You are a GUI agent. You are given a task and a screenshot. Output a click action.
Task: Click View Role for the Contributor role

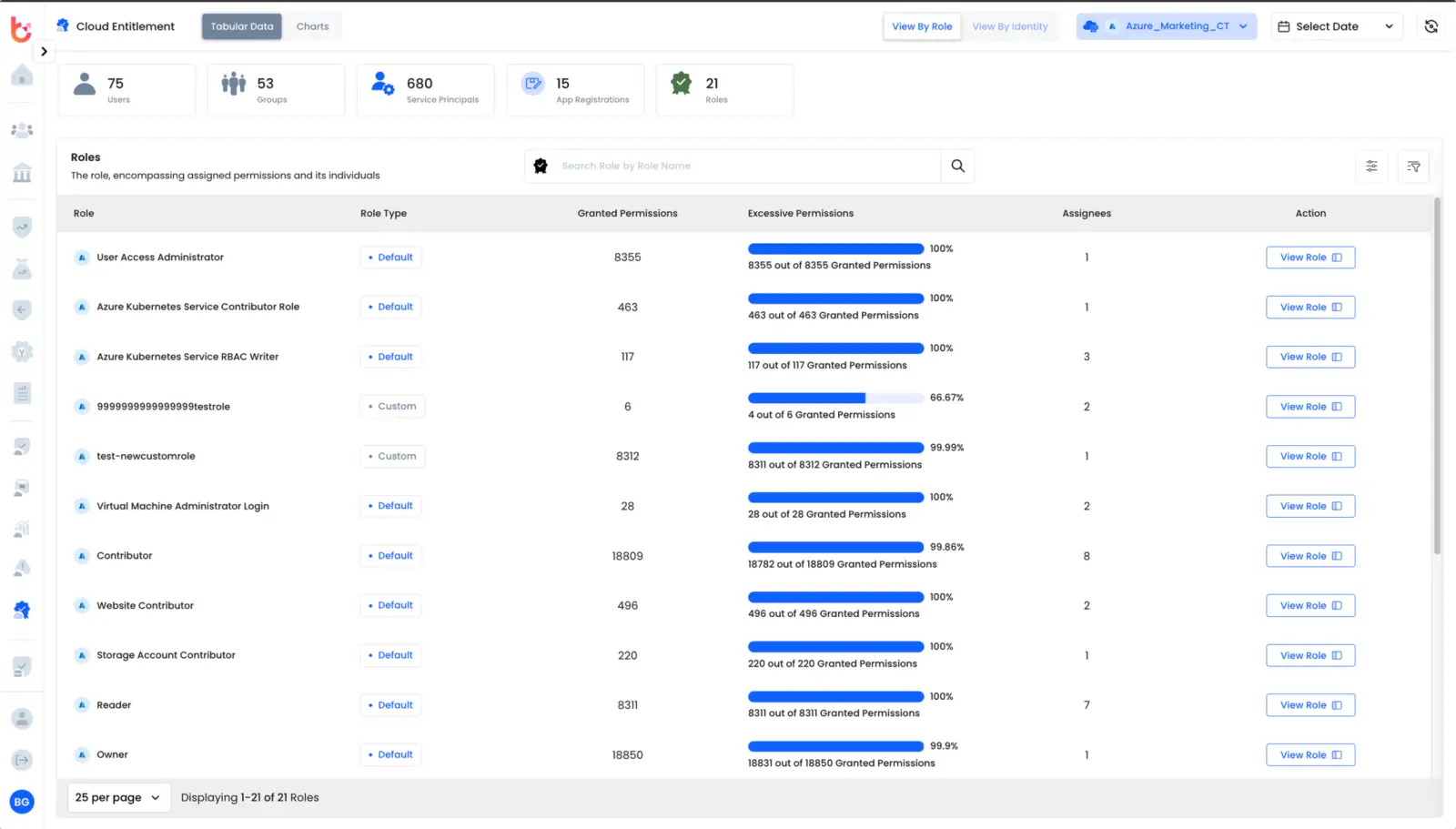1309,555
